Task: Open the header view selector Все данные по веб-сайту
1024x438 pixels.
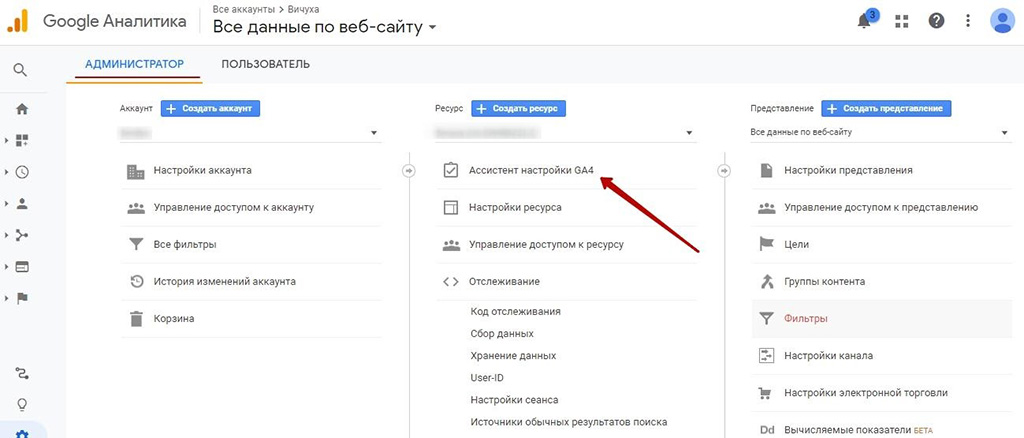Action: [x=324, y=27]
